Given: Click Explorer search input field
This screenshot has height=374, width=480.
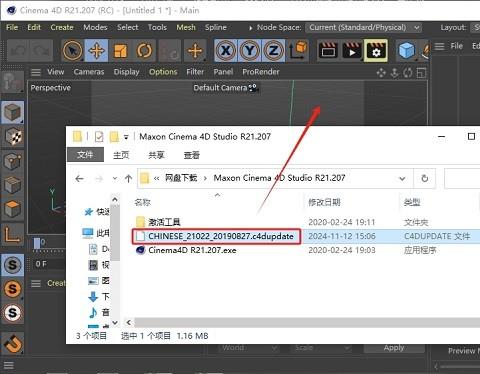Looking at the screenshot, I should (462, 178).
